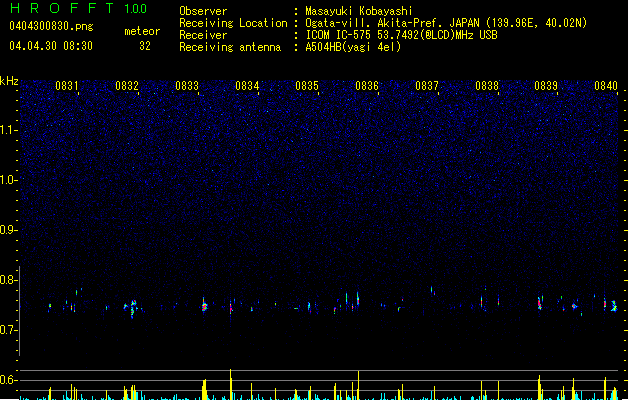
Task: Click the Receiving antenna label
Action: coord(230,47)
